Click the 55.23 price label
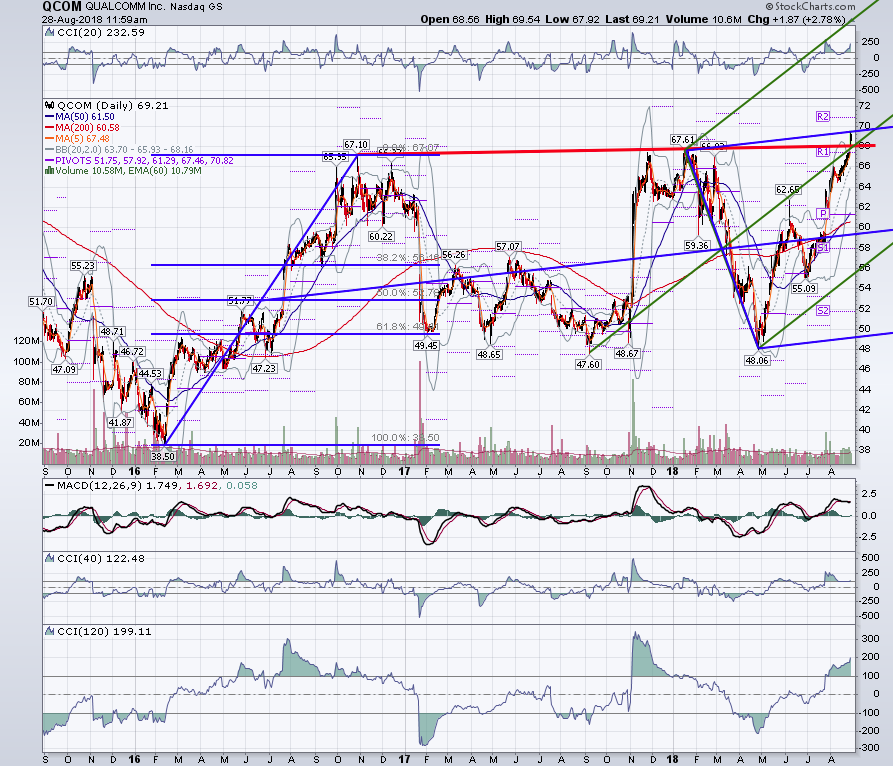This screenshot has width=893, height=766. coord(83,265)
